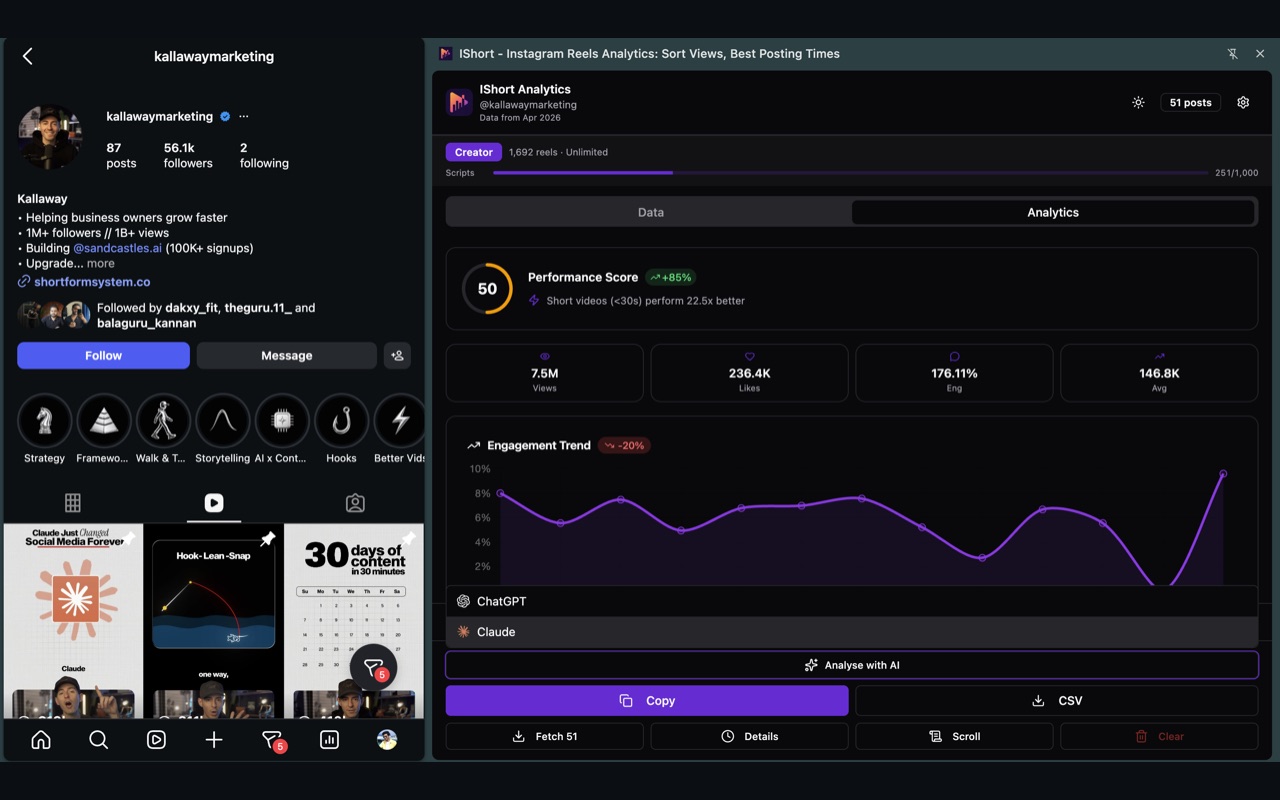Screen dimensions: 1280x800
Task: Pin the IShort extension panel
Action: (x=1233, y=54)
